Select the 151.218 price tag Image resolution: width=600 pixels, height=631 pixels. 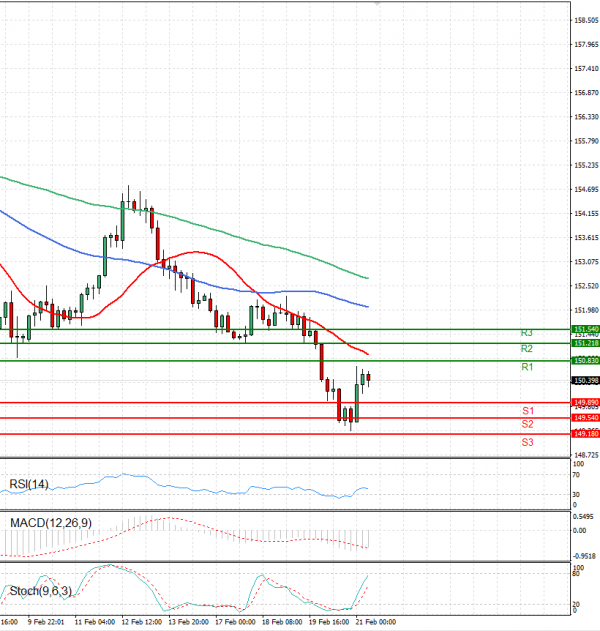(586, 343)
